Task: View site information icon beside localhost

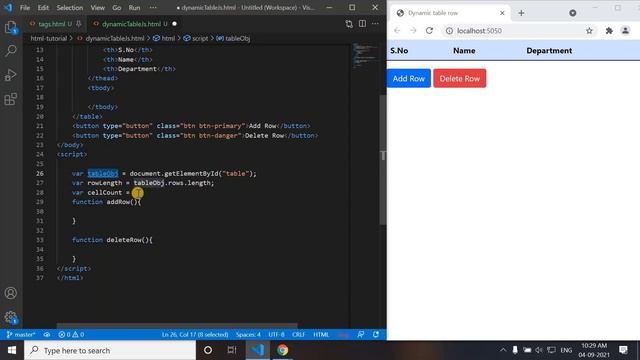Action: [x=449, y=31]
